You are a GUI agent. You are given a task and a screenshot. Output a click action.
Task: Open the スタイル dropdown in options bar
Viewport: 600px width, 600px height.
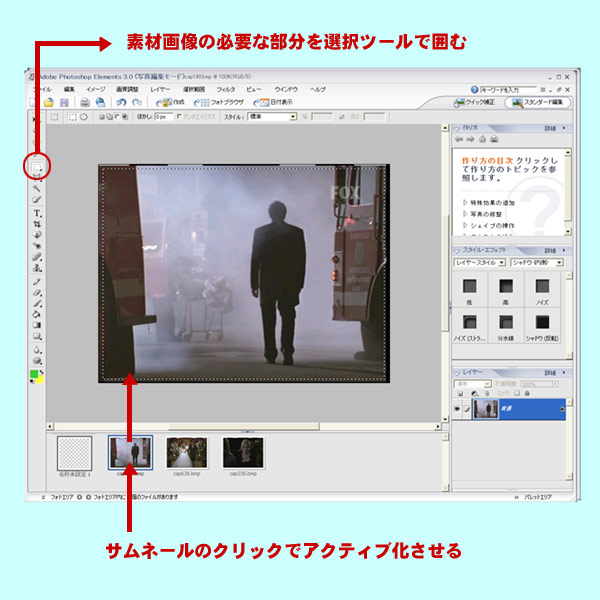[x=272, y=117]
